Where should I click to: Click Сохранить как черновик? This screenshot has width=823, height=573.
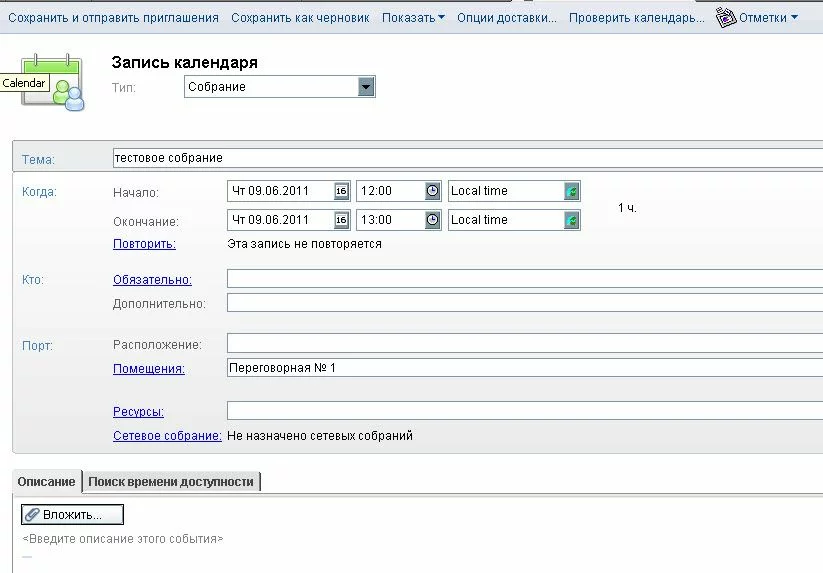click(300, 17)
